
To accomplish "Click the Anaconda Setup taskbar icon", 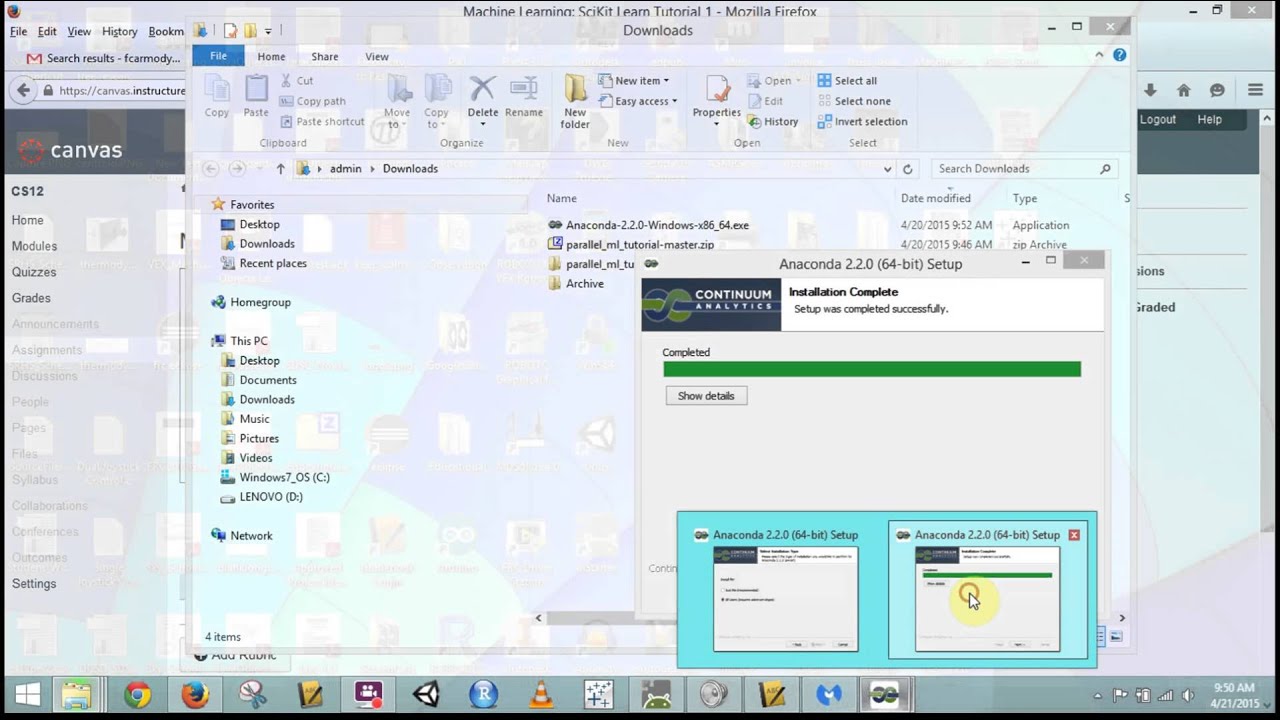I will pyautogui.click(x=884, y=694).
